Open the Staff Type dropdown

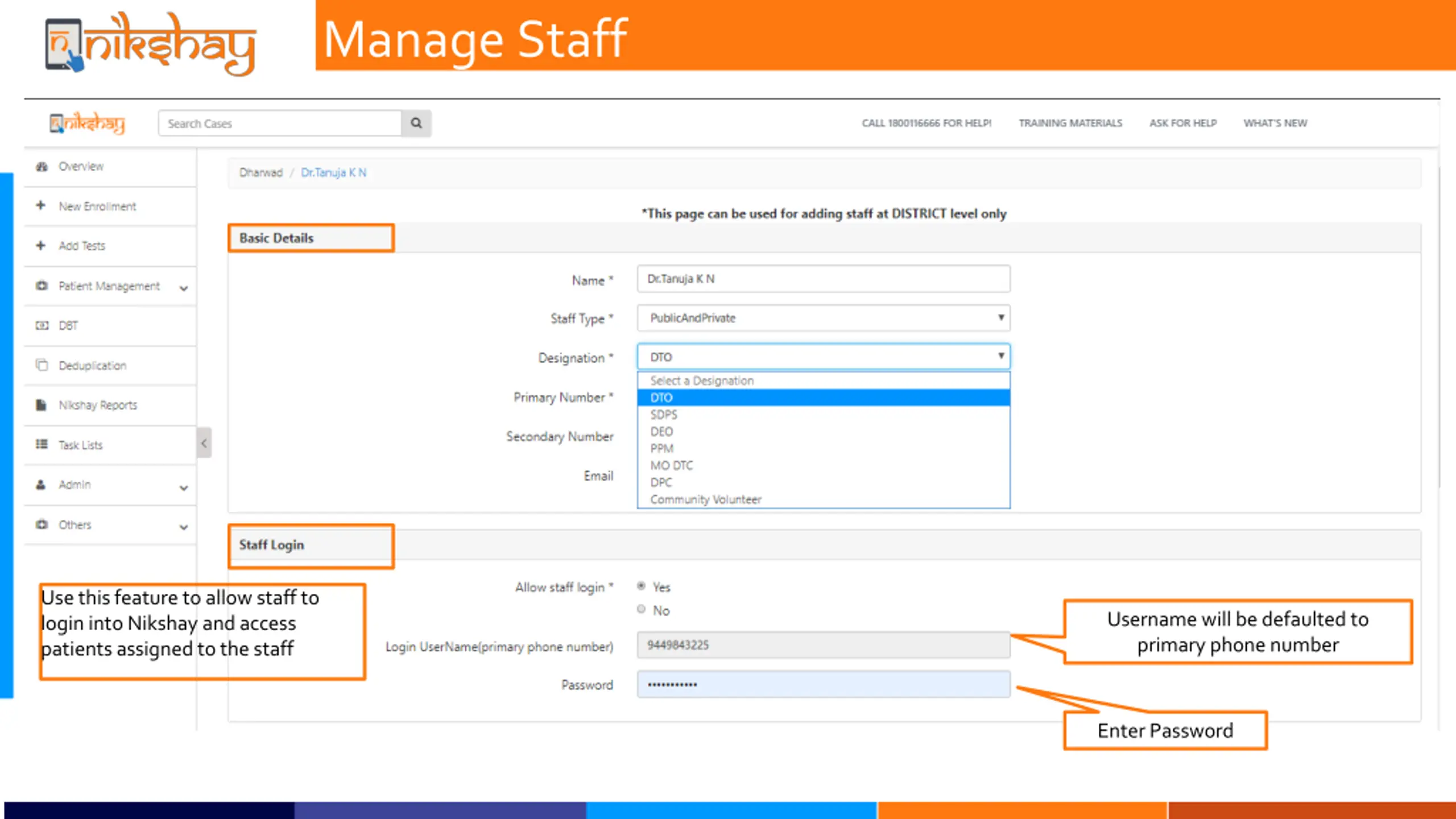(x=824, y=318)
